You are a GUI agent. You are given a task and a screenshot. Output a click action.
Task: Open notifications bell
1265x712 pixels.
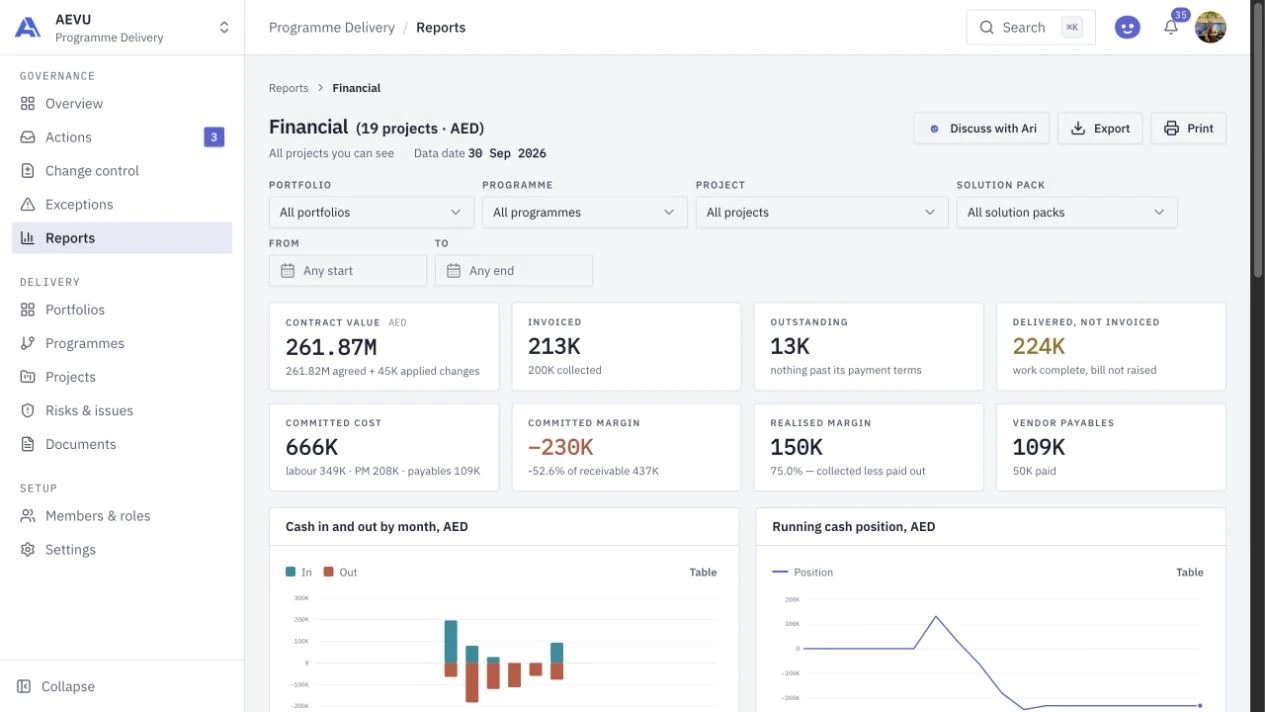(x=1171, y=28)
